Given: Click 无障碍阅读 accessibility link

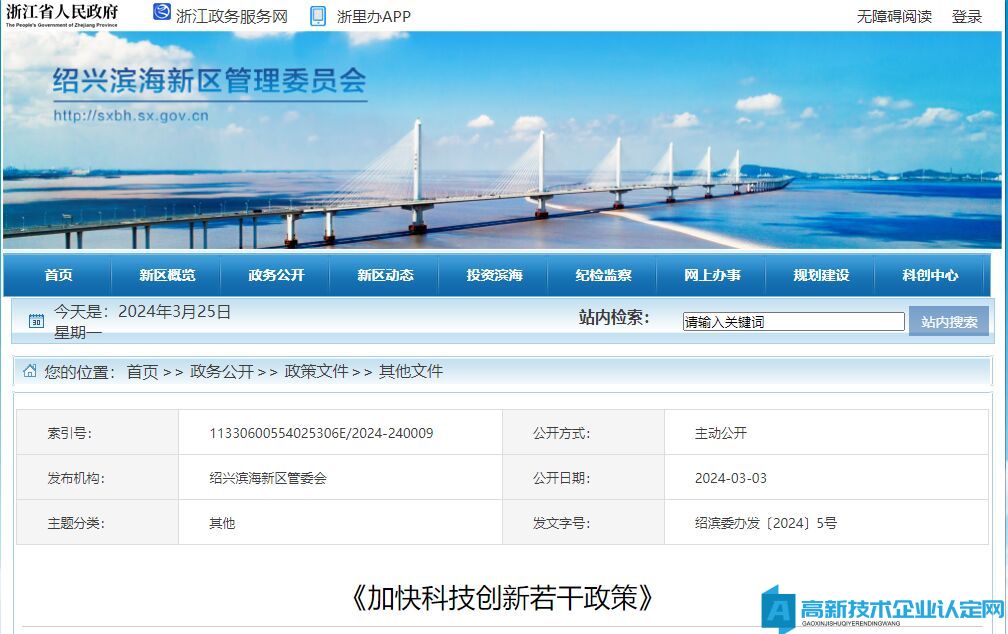Looking at the screenshot, I should pos(894,16).
